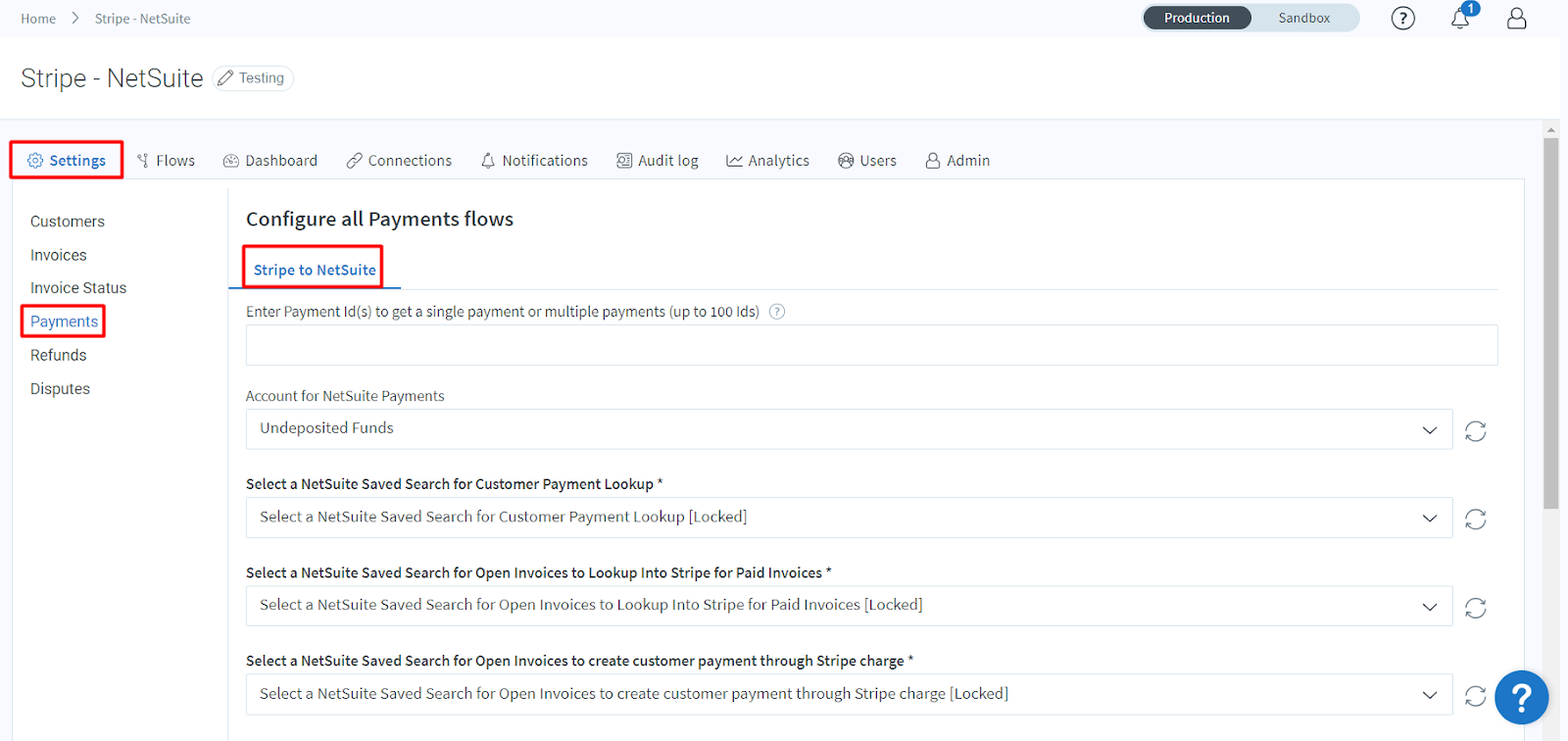Refresh the Customer Payment Lookup saved search list

coord(1475,519)
